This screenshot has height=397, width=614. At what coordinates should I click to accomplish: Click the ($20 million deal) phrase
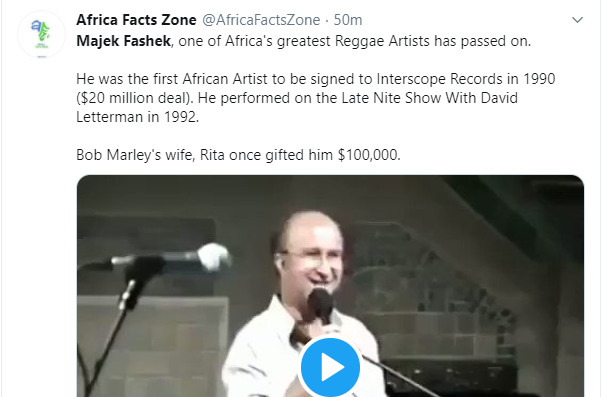coord(135,98)
